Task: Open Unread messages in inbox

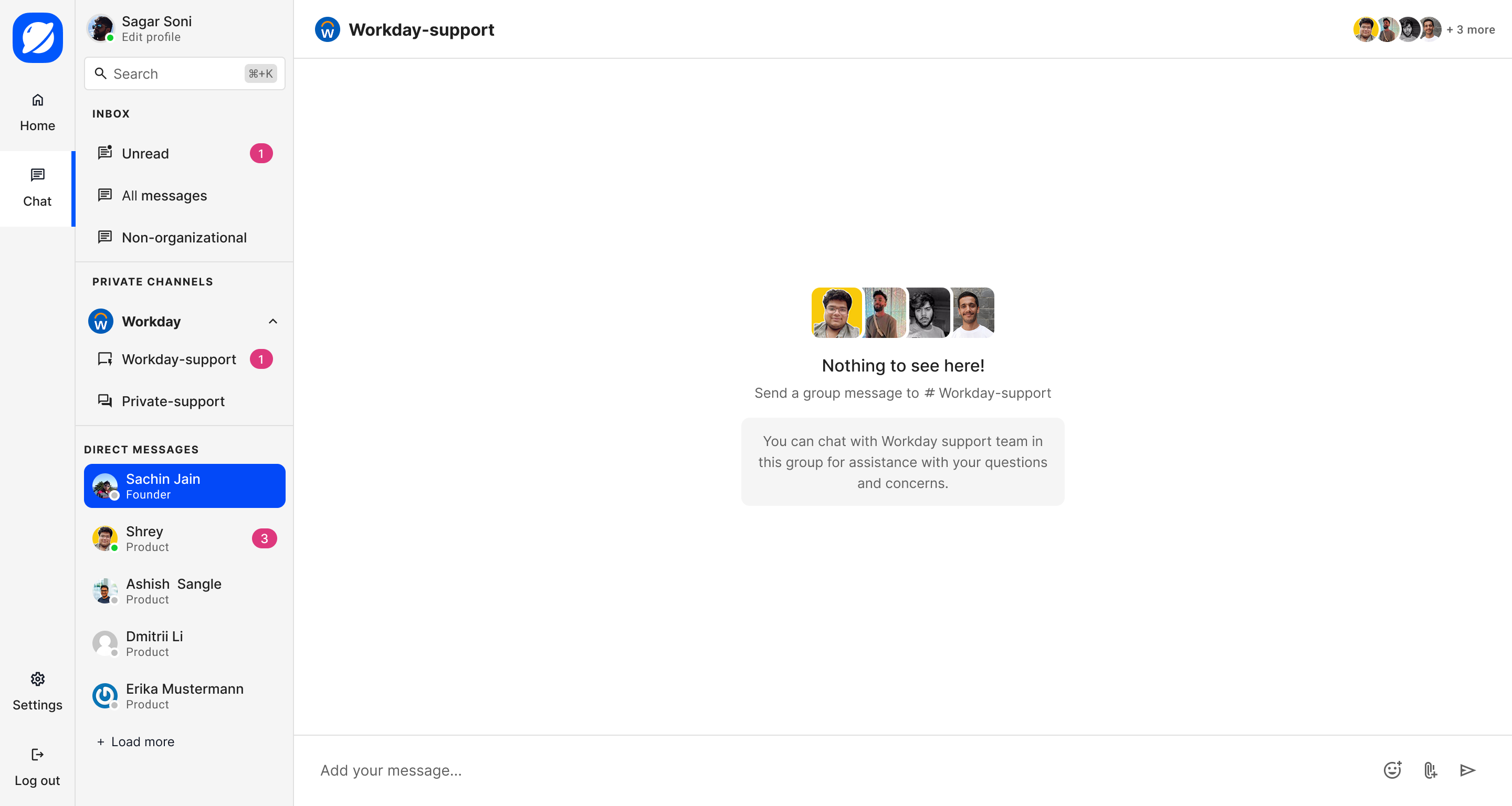Action: (184, 153)
